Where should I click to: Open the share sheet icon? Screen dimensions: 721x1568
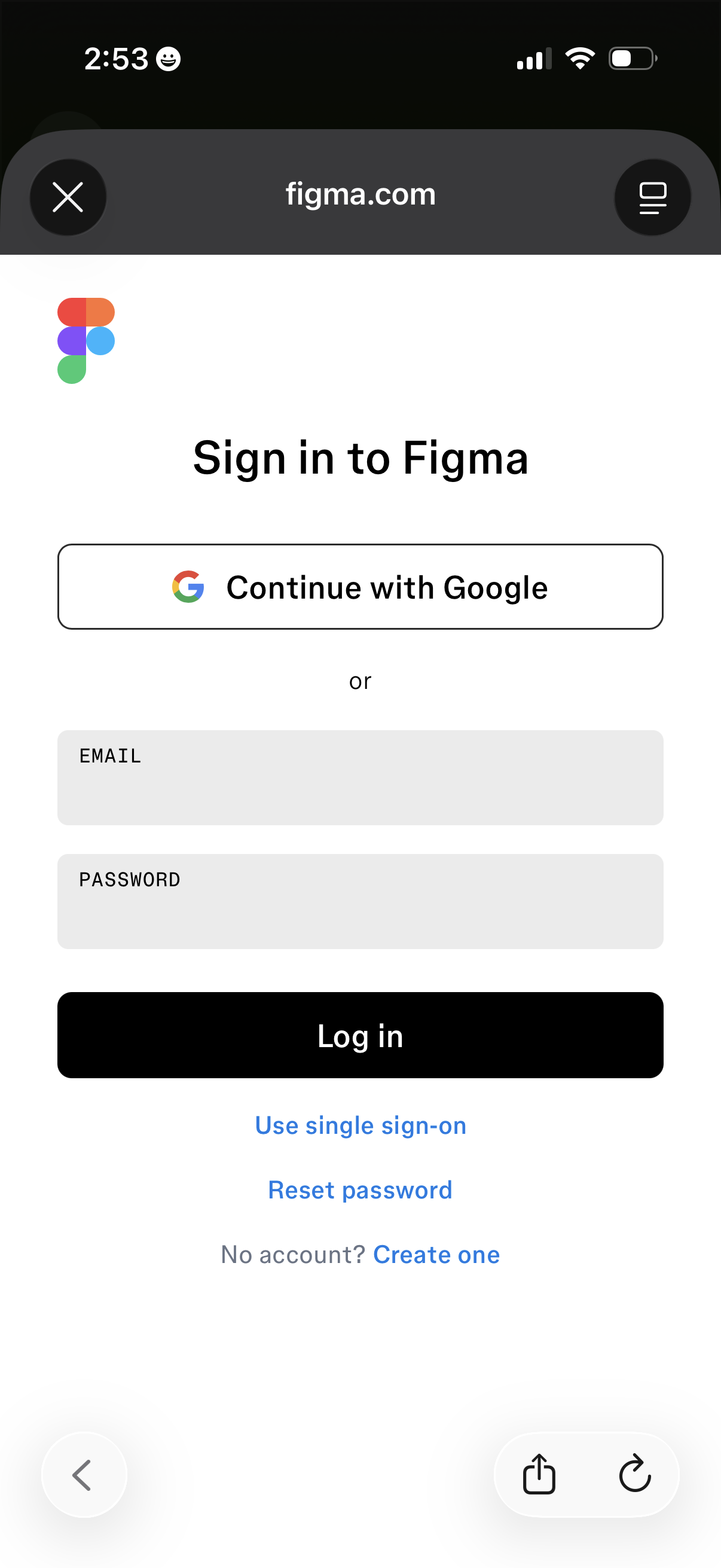[539, 1474]
